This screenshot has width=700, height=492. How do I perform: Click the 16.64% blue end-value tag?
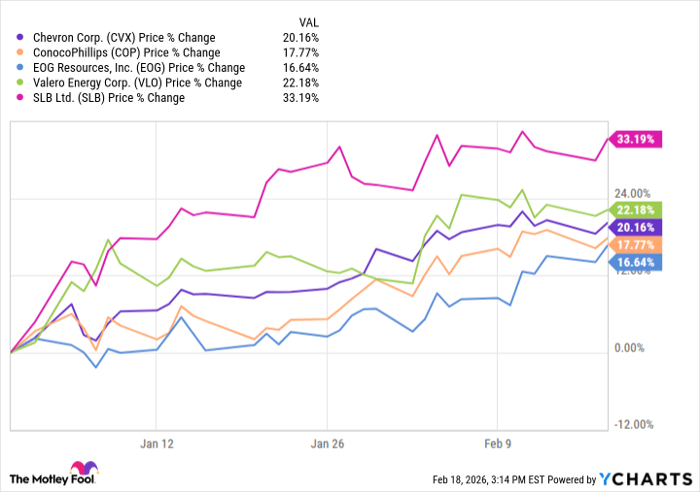[633, 262]
